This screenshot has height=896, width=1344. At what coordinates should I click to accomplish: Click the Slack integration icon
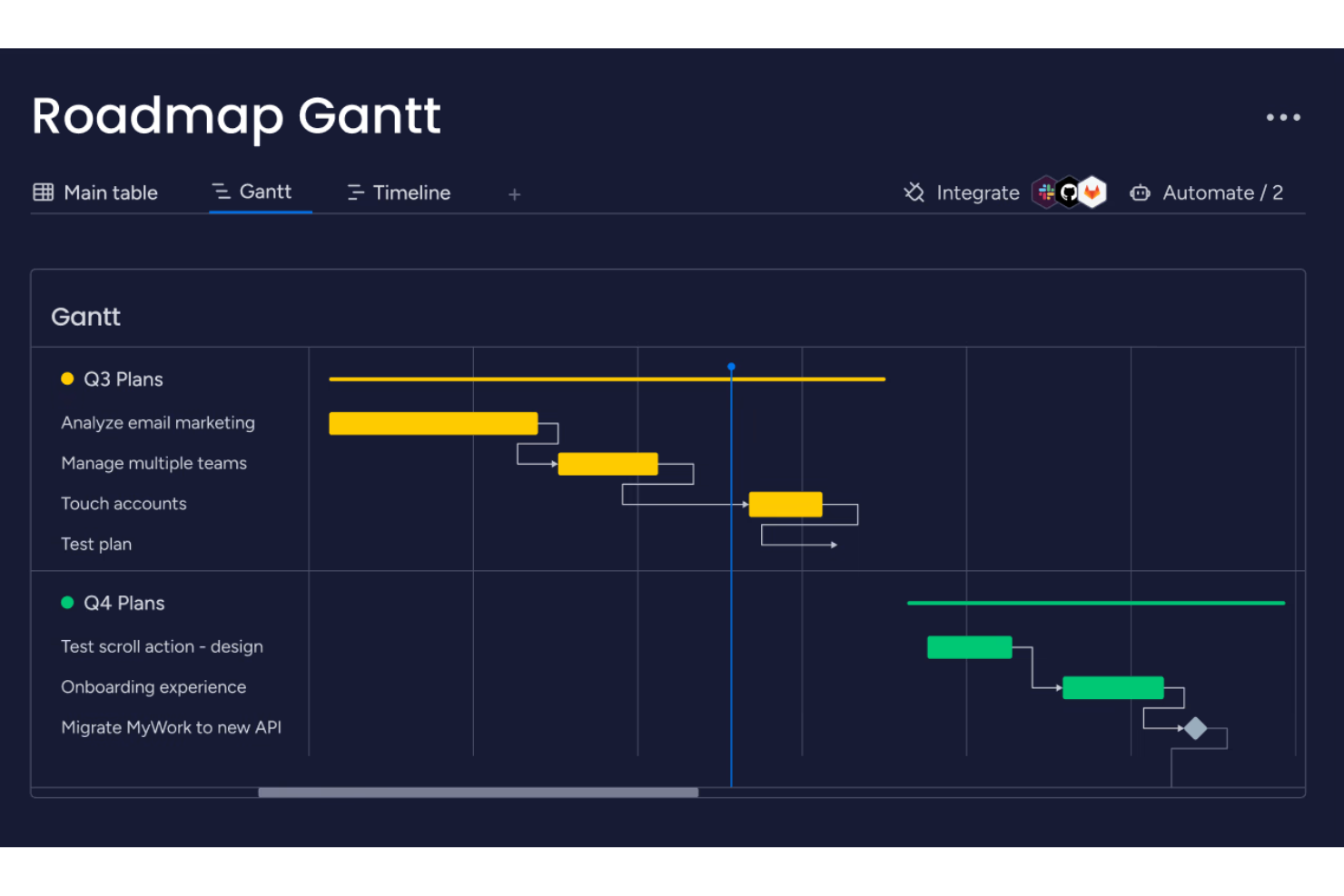click(x=1046, y=192)
